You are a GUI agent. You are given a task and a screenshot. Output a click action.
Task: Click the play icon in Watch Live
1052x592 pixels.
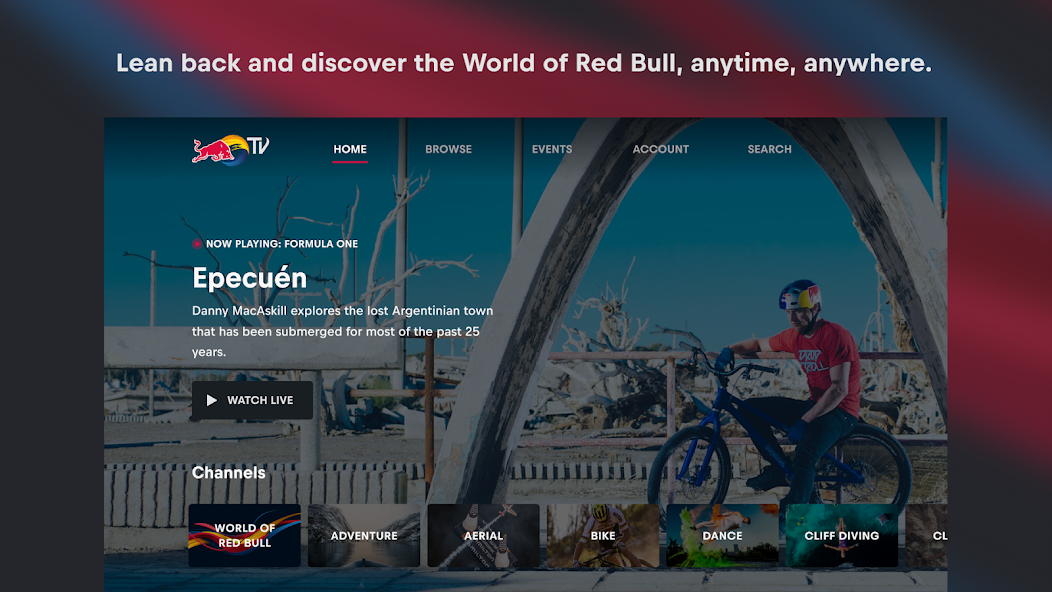pyautogui.click(x=211, y=400)
